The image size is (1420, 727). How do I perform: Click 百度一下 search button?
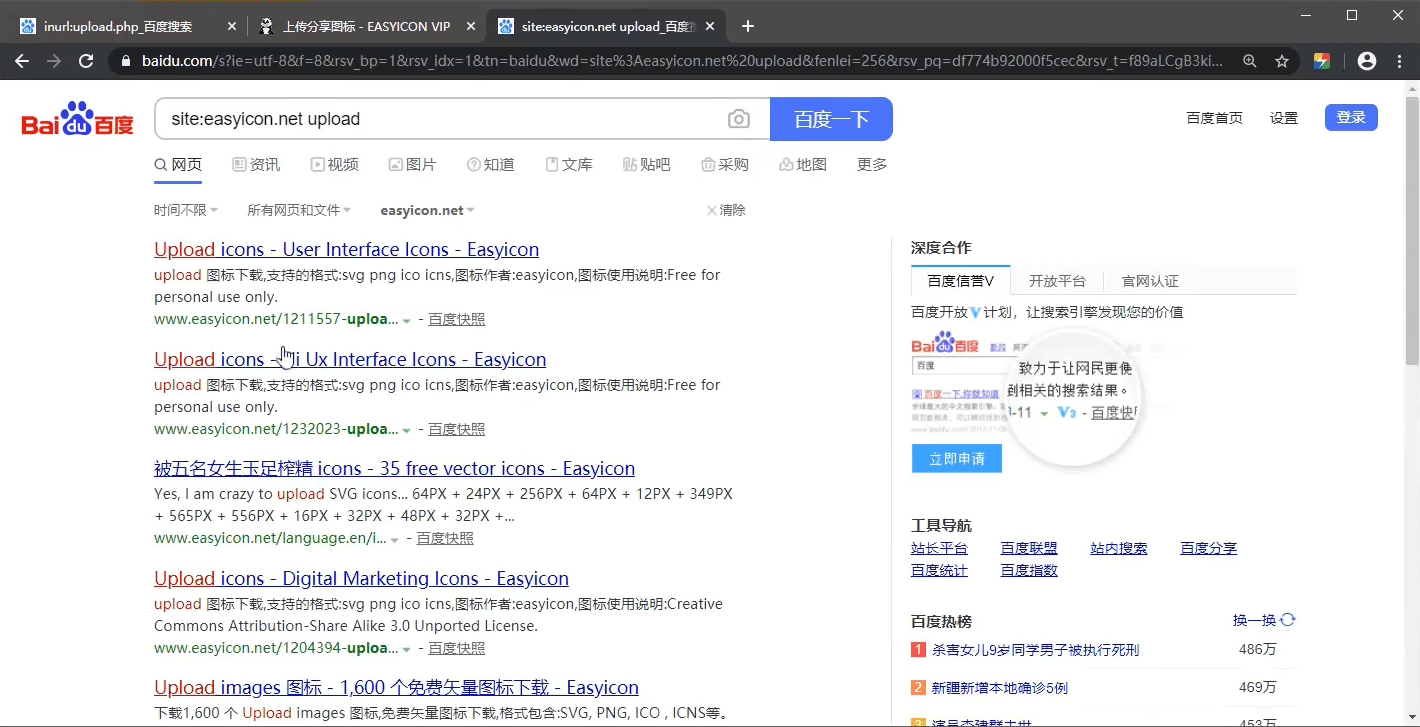pyautogui.click(x=831, y=119)
